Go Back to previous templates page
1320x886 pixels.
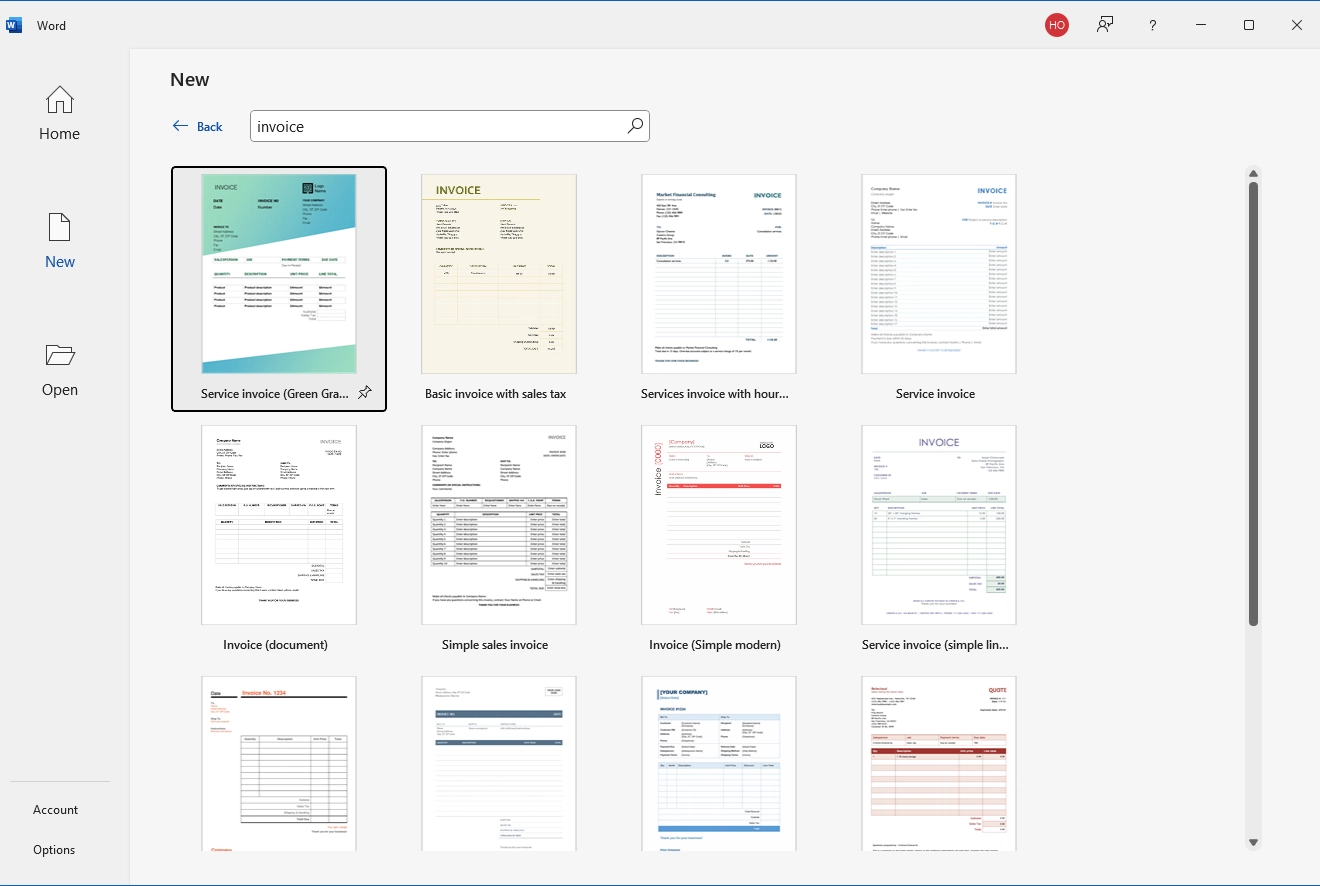tap(198, 126)
